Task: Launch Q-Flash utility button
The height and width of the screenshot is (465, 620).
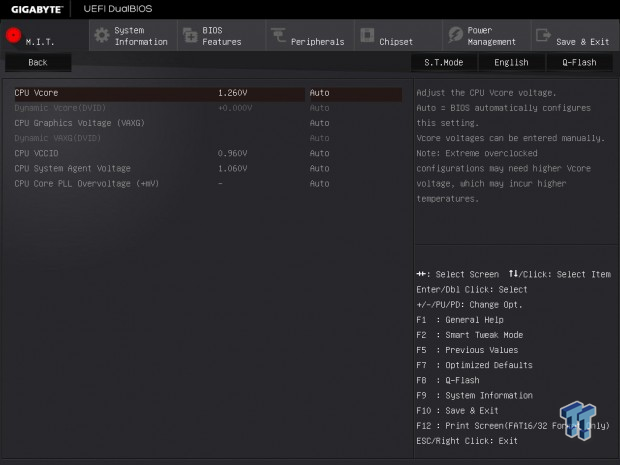Action: [x=579, y=62]
